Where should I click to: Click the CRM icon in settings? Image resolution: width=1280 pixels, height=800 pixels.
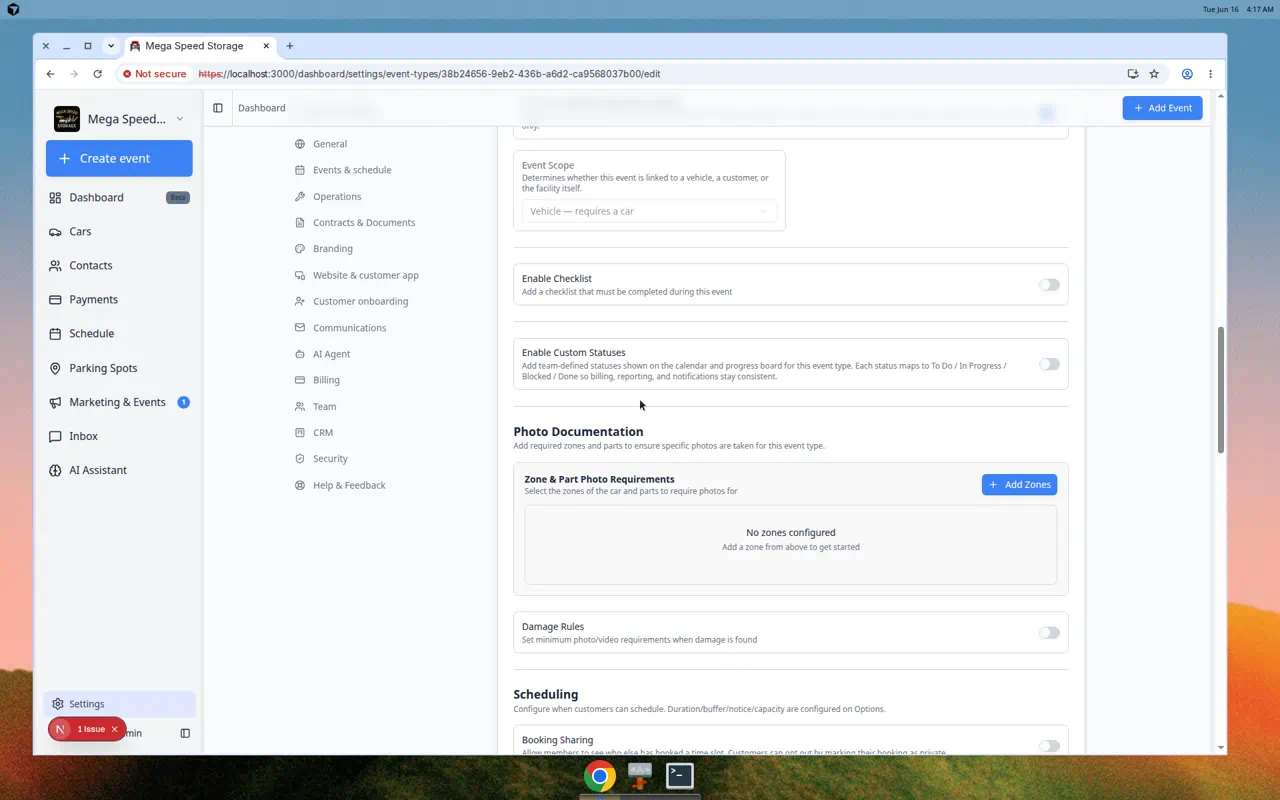click(300, 433)
